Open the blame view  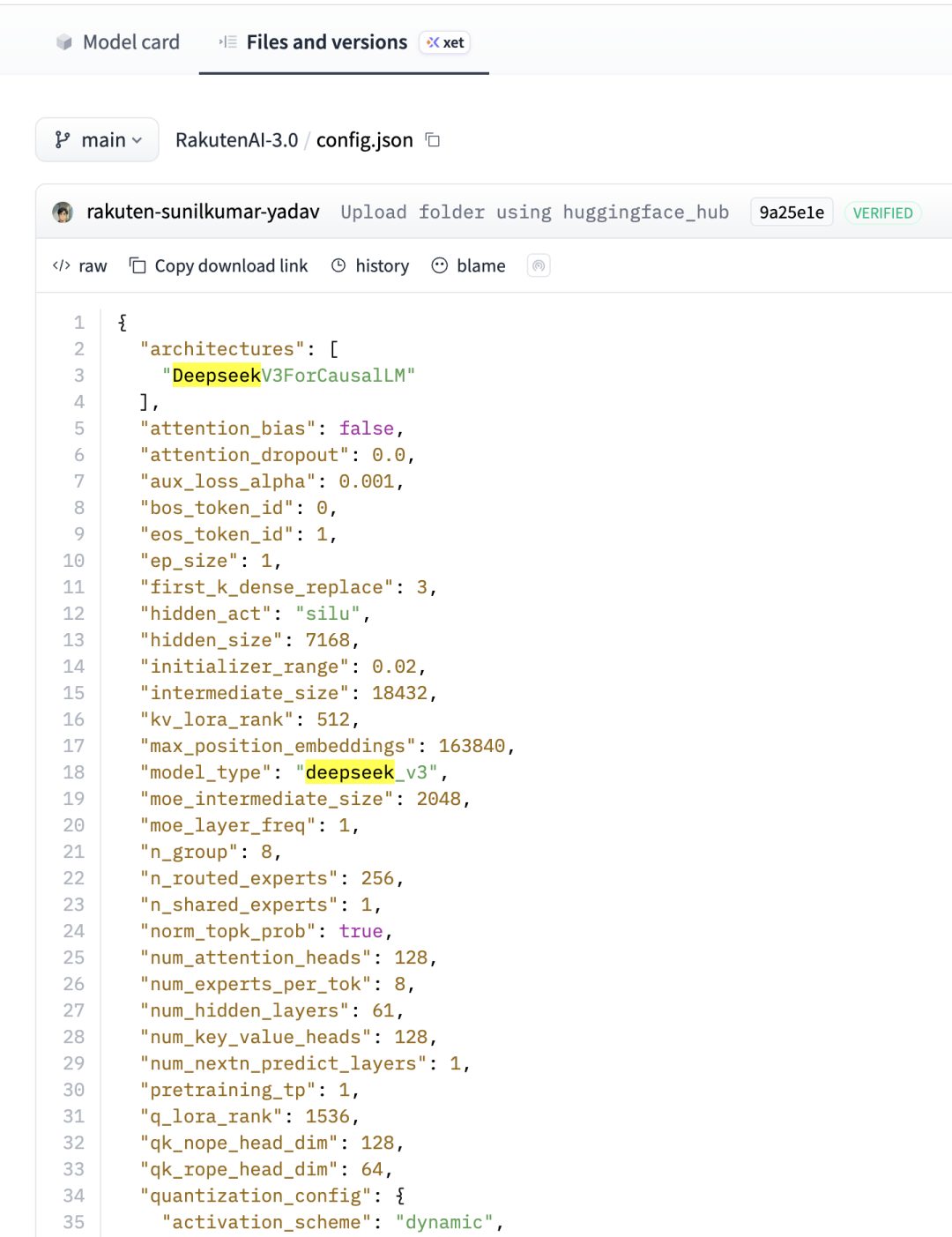[468, 266]
